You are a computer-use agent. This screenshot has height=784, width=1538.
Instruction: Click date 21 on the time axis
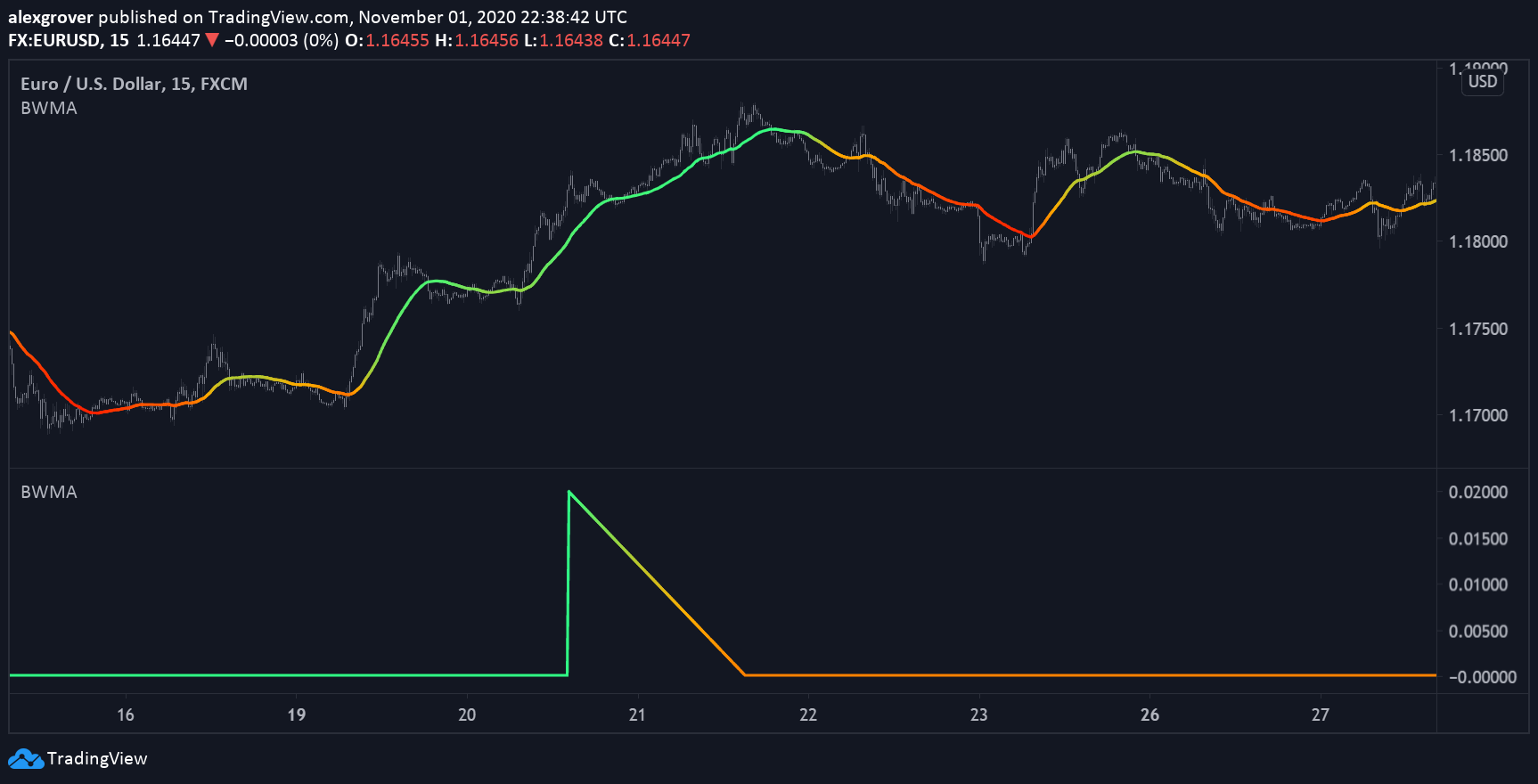[637, 715]
